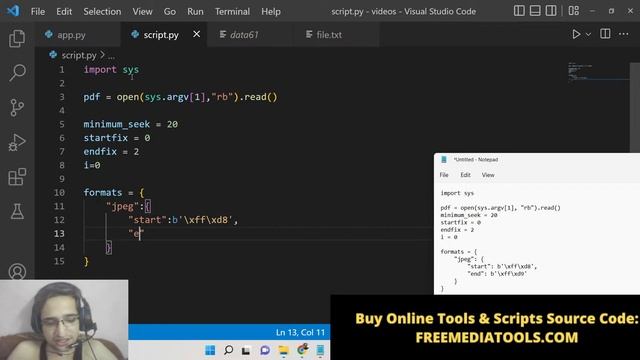
Task: Open the Accounts menu icon
Action: pyautogui.click(x=17, y=271)
